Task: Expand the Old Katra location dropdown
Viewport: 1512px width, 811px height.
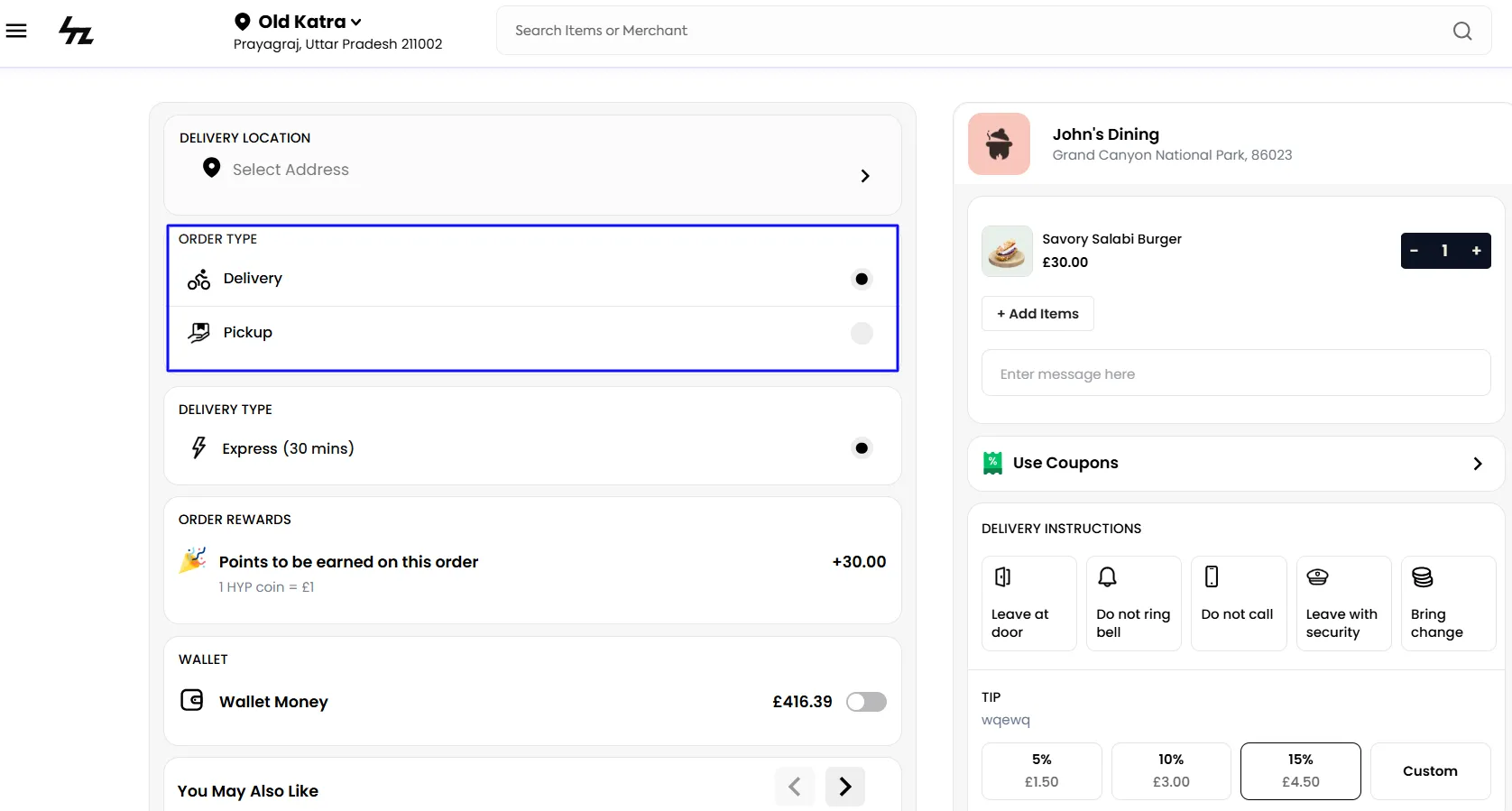Action: click(356, 23)
